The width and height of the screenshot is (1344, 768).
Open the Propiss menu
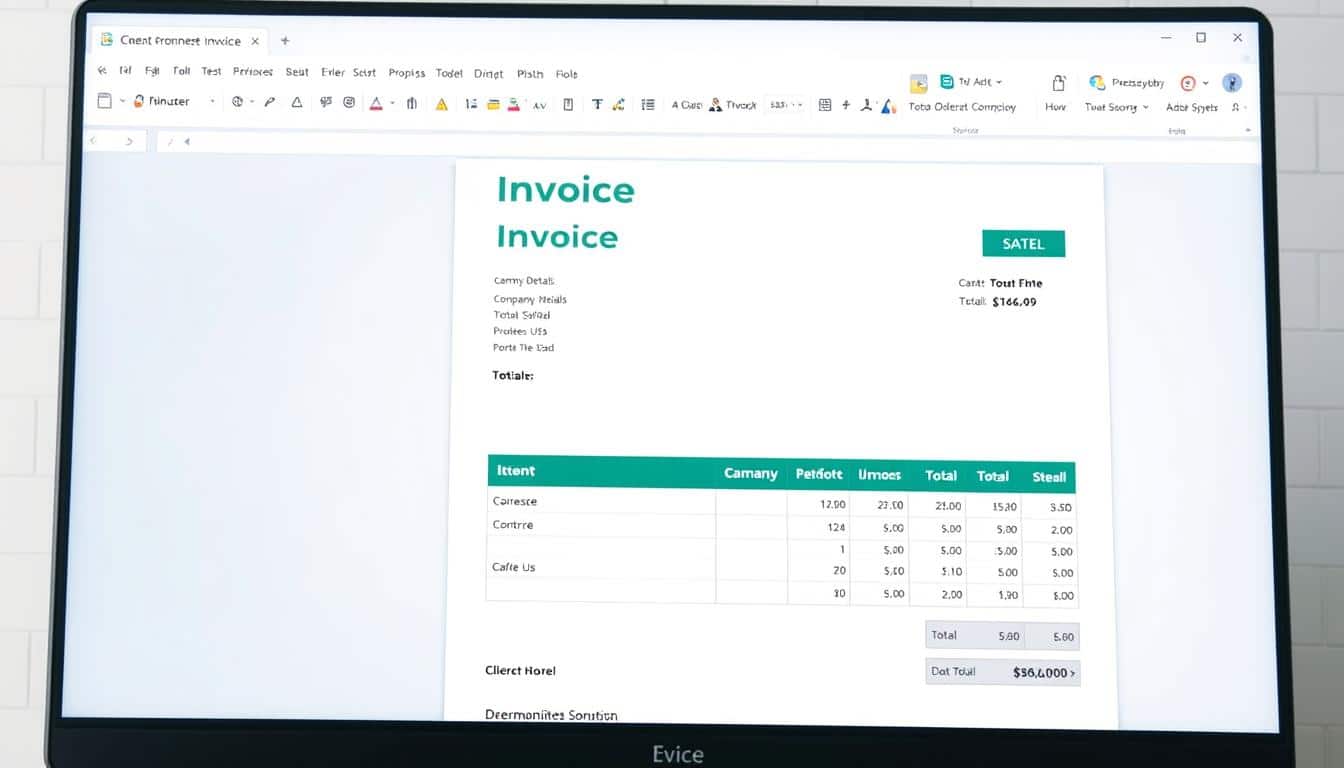[x=406, y=73]
